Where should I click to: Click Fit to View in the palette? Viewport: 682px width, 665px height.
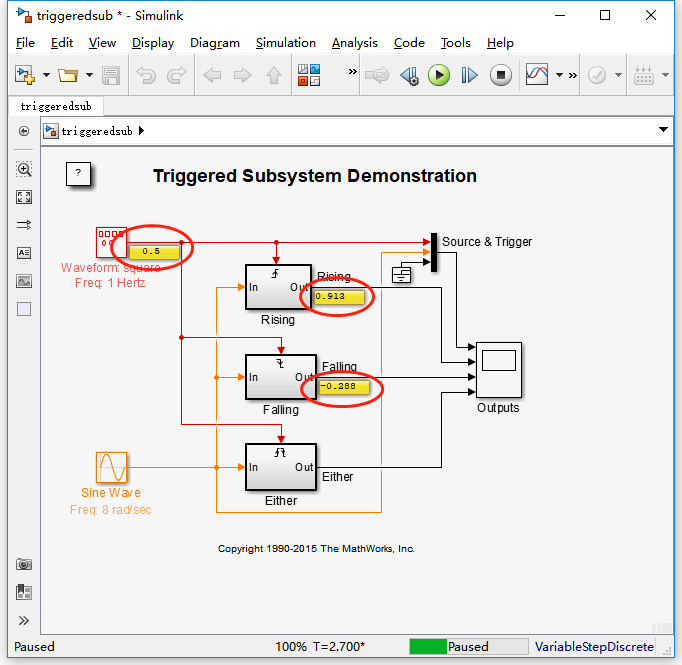[x=24, y=197]
